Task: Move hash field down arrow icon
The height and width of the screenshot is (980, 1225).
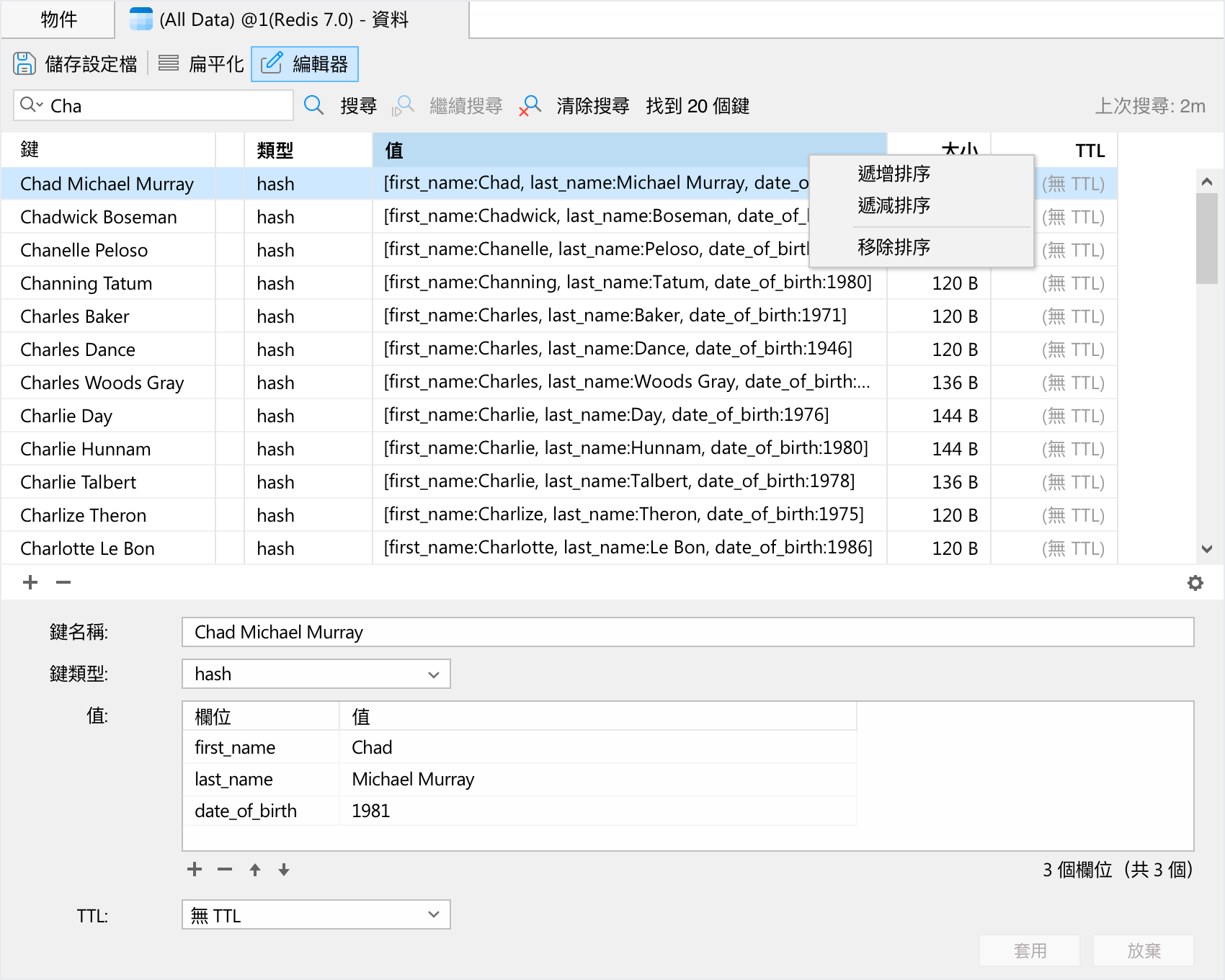Action: coord(284,870)
